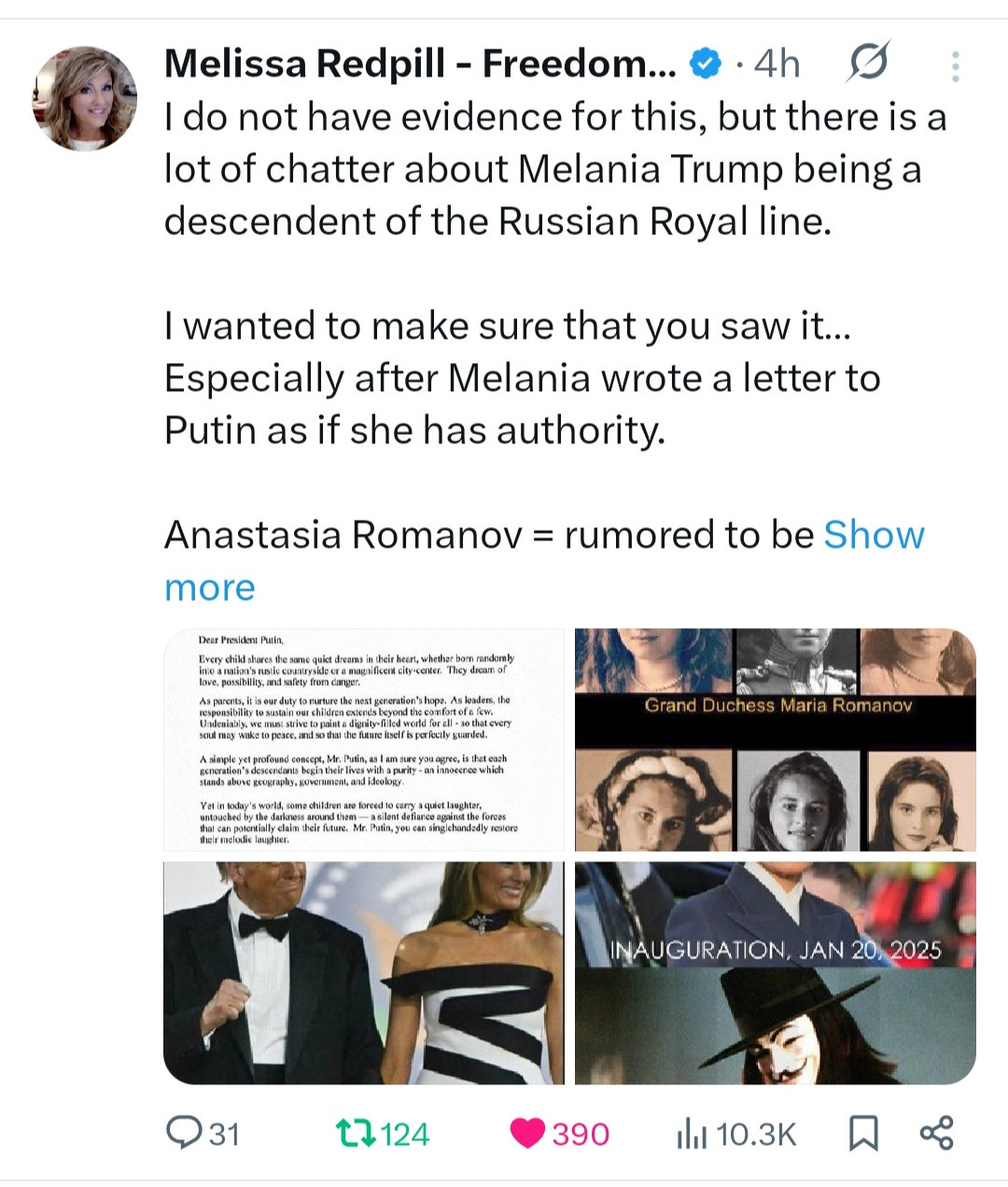Viewport: 1008px width, 1187px height.
Task: Click the blue verified checkmark badge
Action: [706, 63]
